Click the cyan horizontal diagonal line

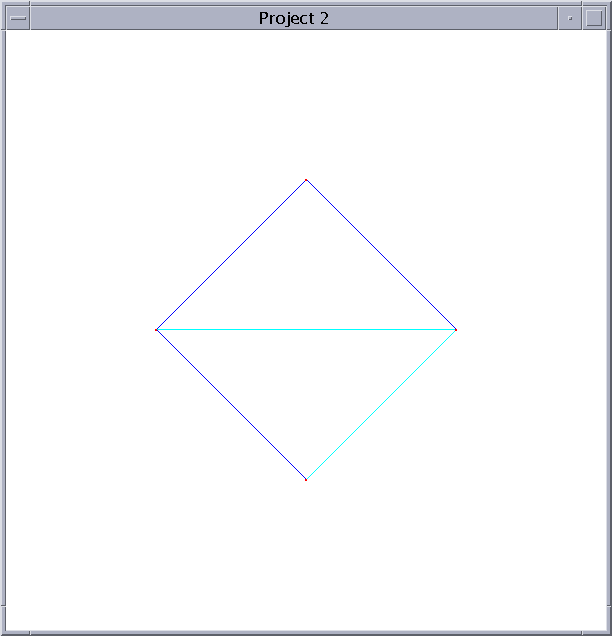click(306, 330)
